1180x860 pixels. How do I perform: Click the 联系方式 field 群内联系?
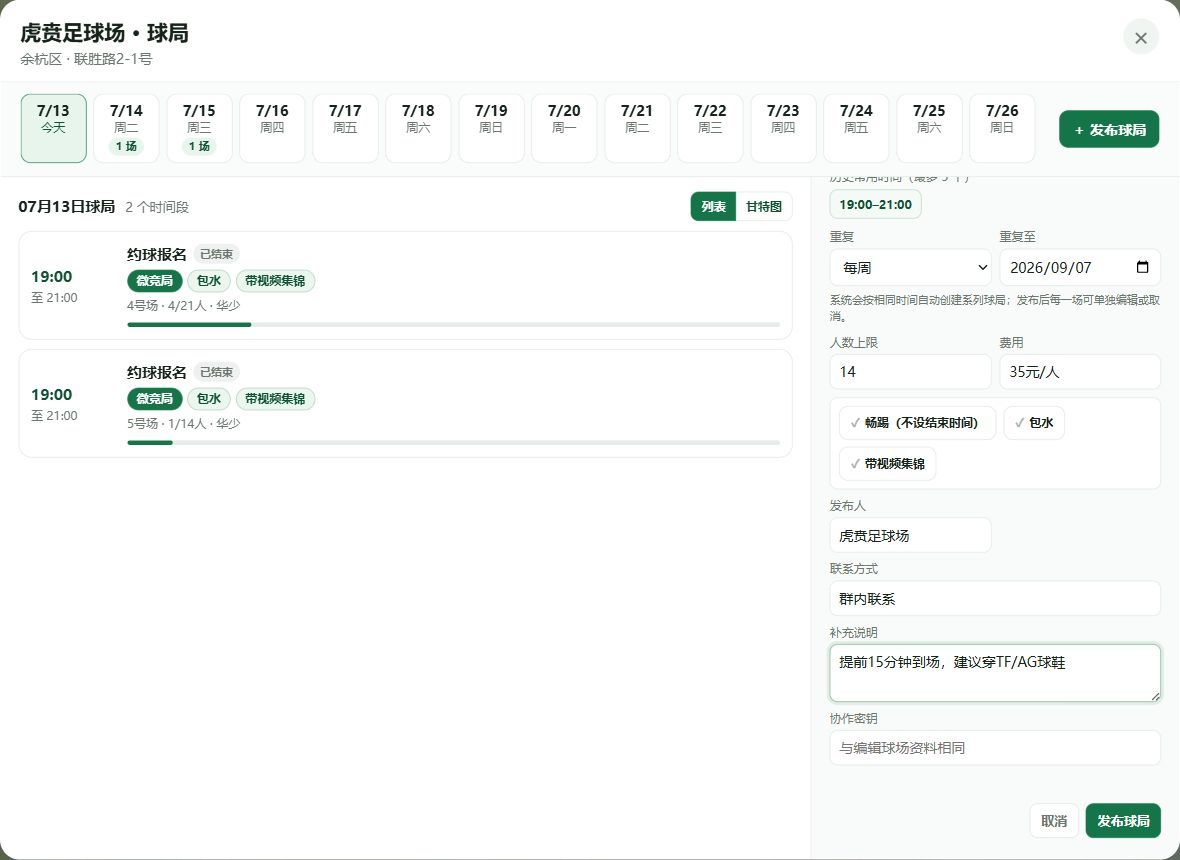pos(995,599)
